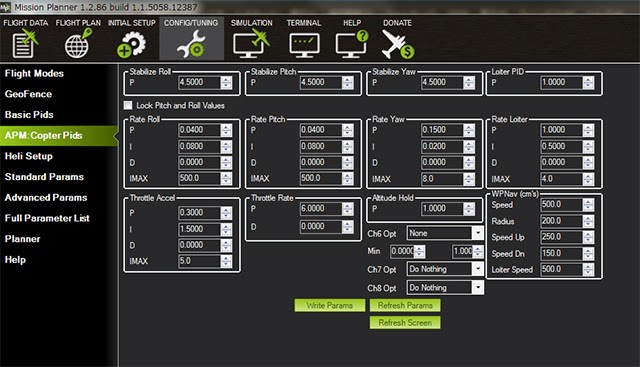Click Rate Yaw IMAX value field
The image size is (640, 367).
(x=442, y=179)
